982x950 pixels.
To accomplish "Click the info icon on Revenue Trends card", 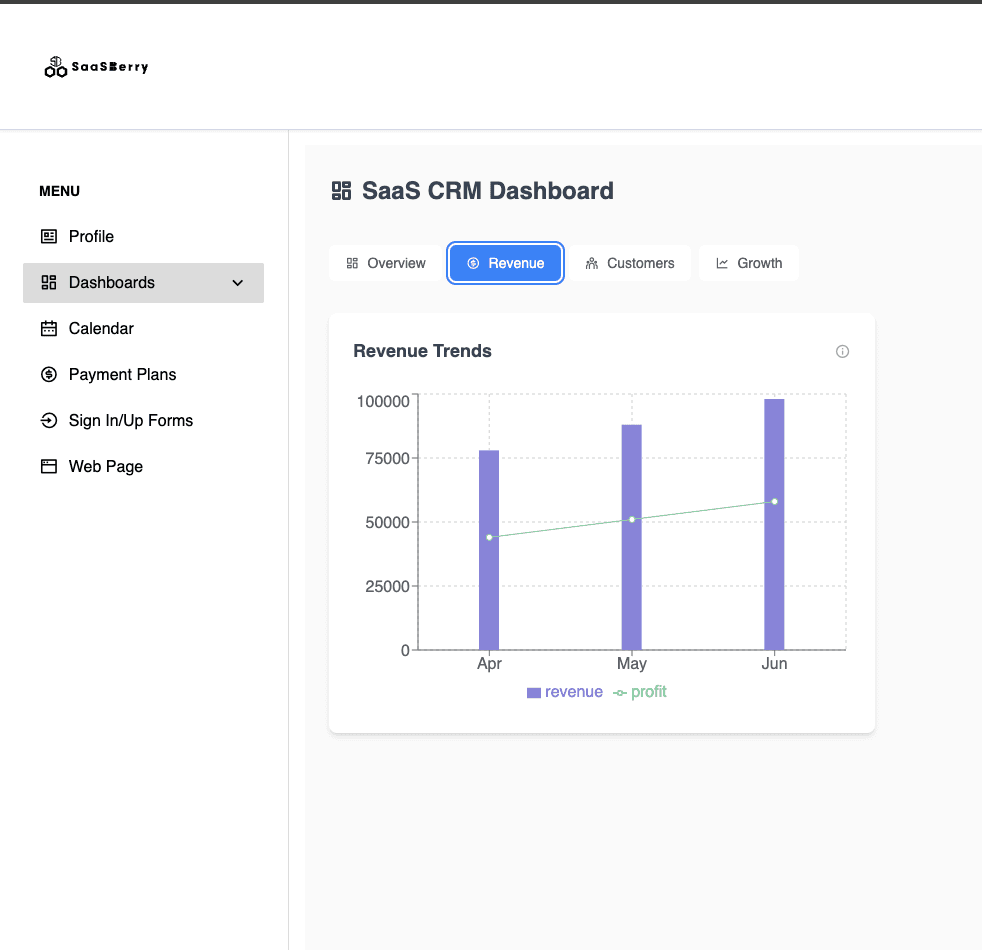I will 842,351.
